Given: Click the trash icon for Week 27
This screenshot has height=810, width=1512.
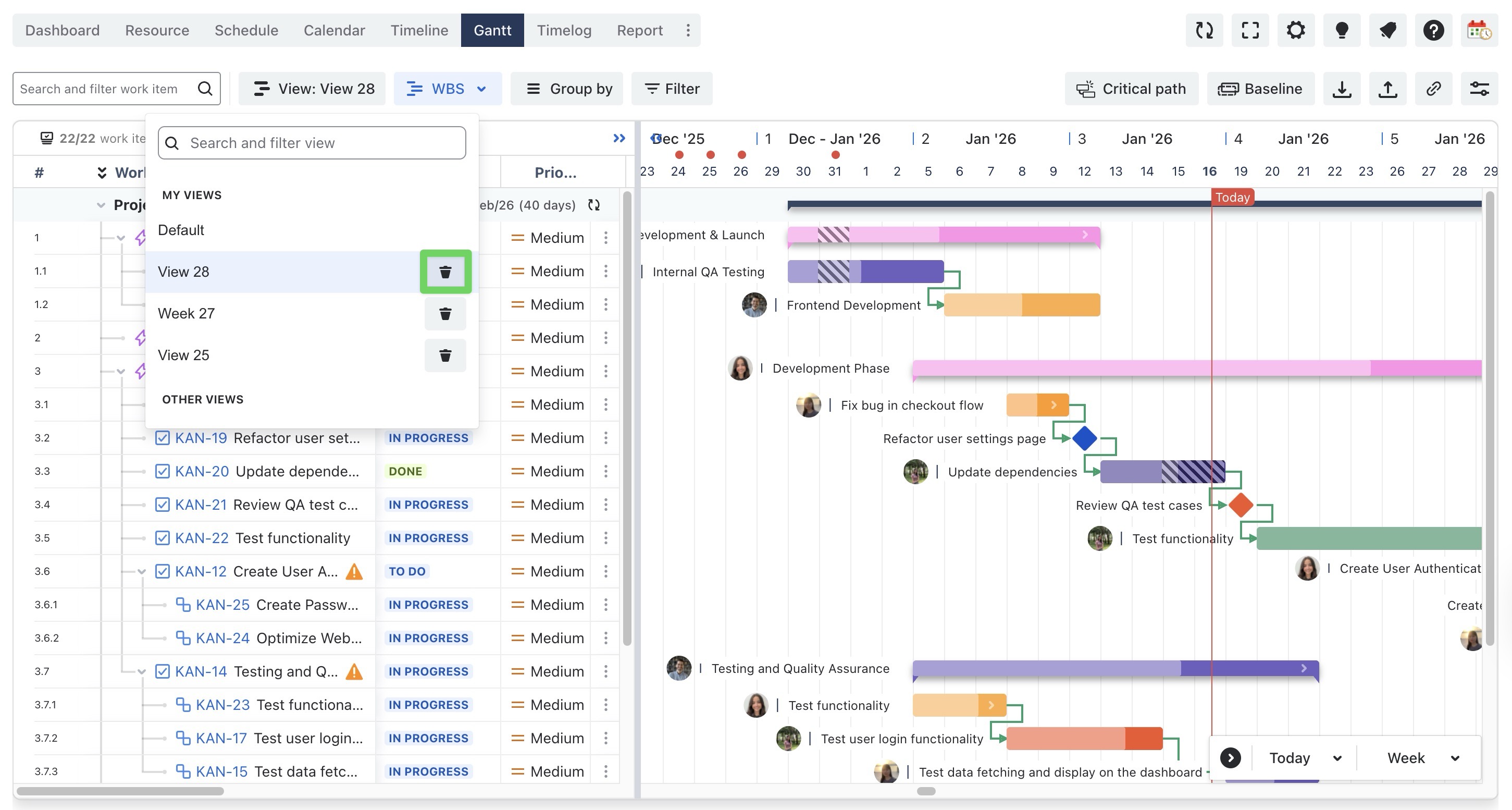Looking at the screenshot, I should click(x=445, y=314).
